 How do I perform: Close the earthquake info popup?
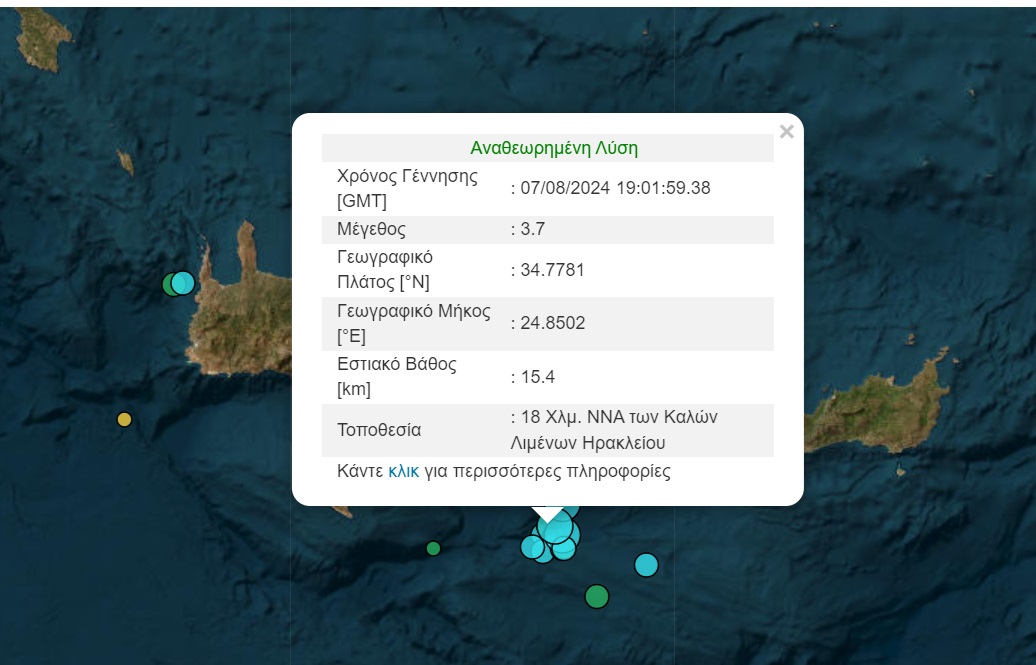(x=786, y=132)
